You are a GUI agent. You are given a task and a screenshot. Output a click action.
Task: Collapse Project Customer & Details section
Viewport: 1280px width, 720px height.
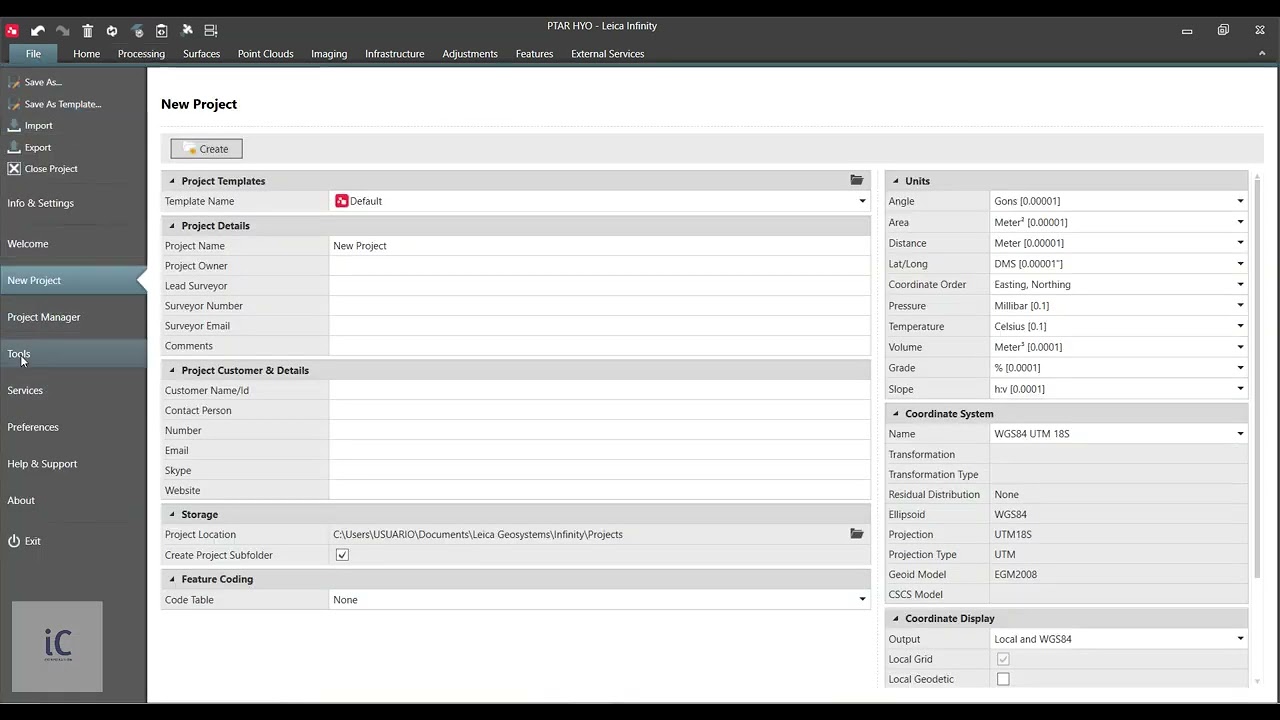tap(172, 370)
